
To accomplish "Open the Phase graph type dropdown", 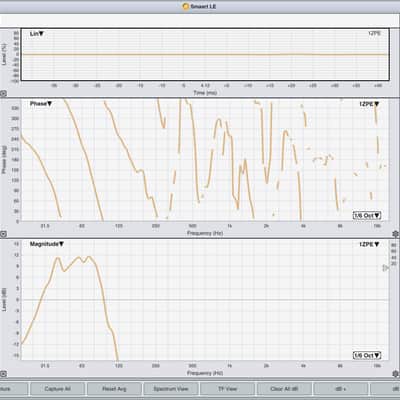I will [x=41, y=104].
